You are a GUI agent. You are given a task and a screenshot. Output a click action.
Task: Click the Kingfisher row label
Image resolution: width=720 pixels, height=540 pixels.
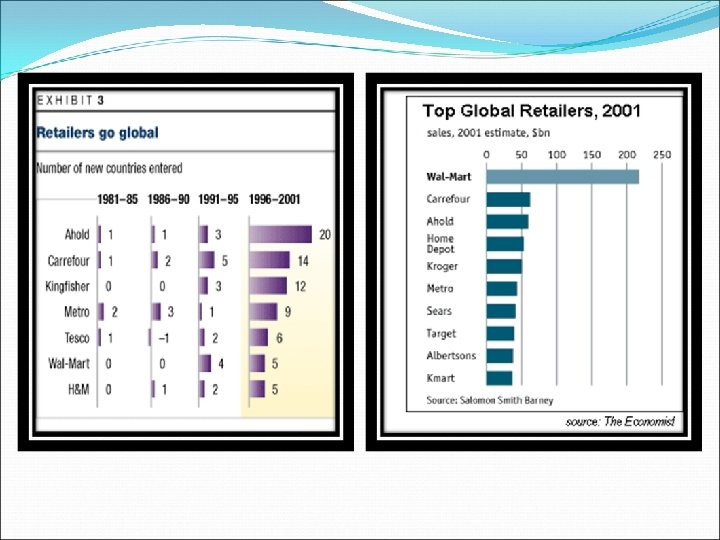pyautogui.click(x=68, y=287)
